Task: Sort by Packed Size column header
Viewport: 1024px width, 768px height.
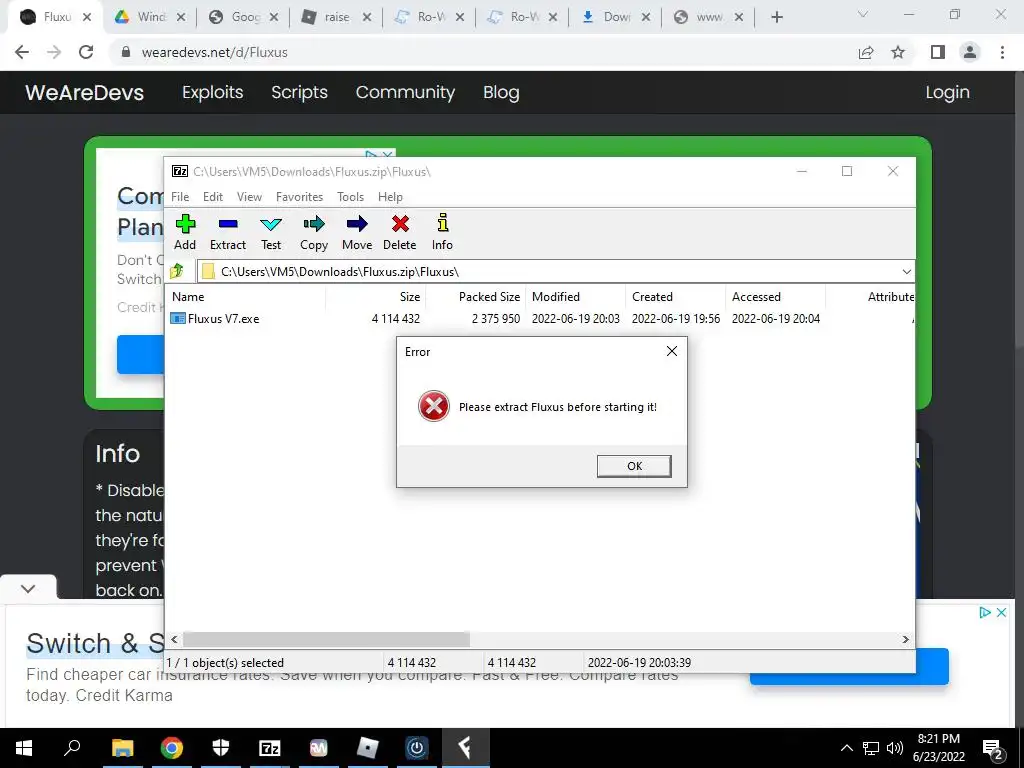Action: 476,296
